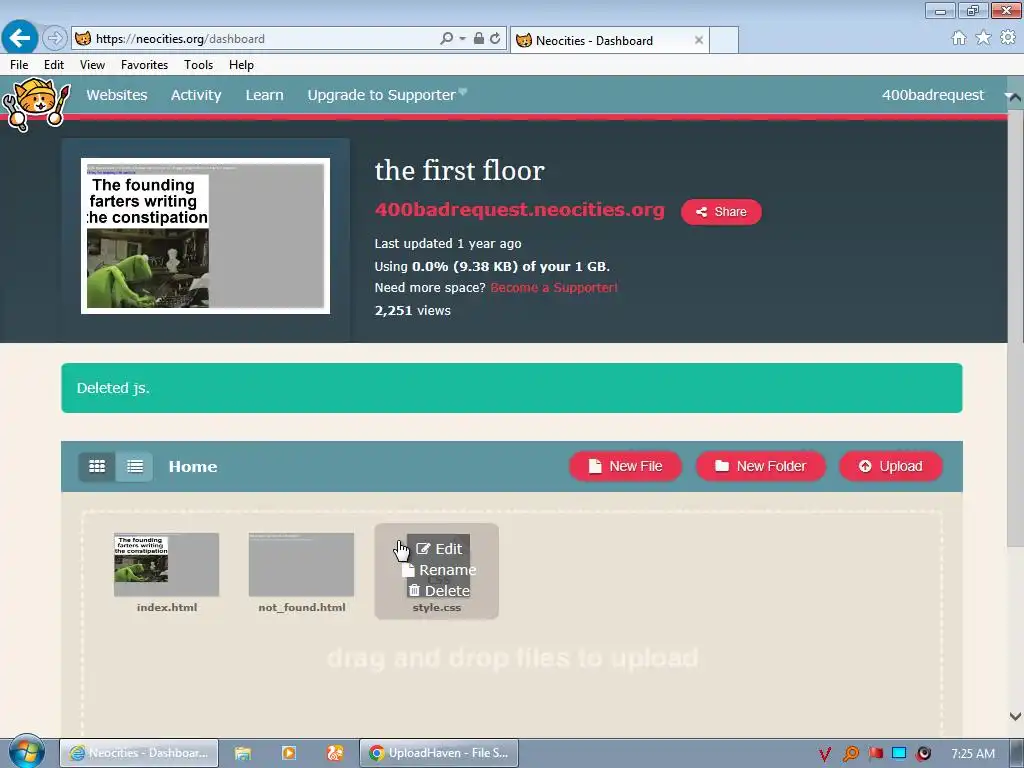
Task: Click the red V tray icon
Action: pyautogui.click(x=825, y=754)
